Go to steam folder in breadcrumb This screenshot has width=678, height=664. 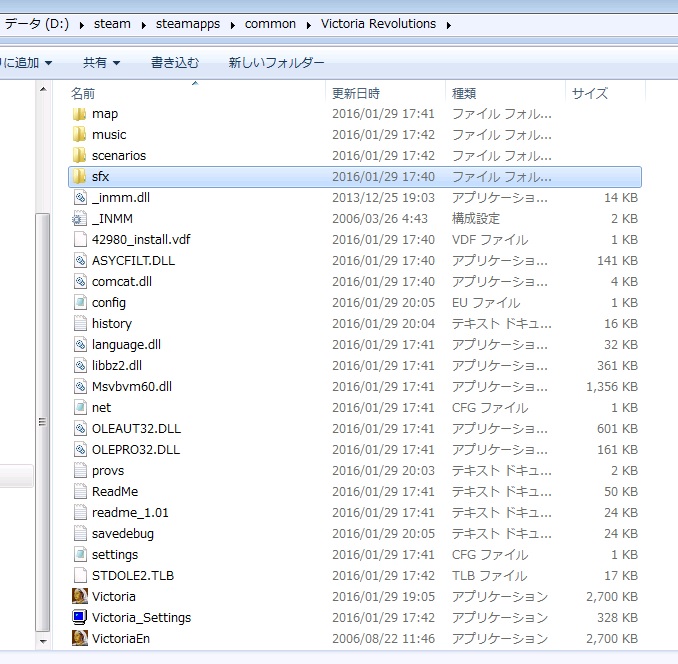112,24
